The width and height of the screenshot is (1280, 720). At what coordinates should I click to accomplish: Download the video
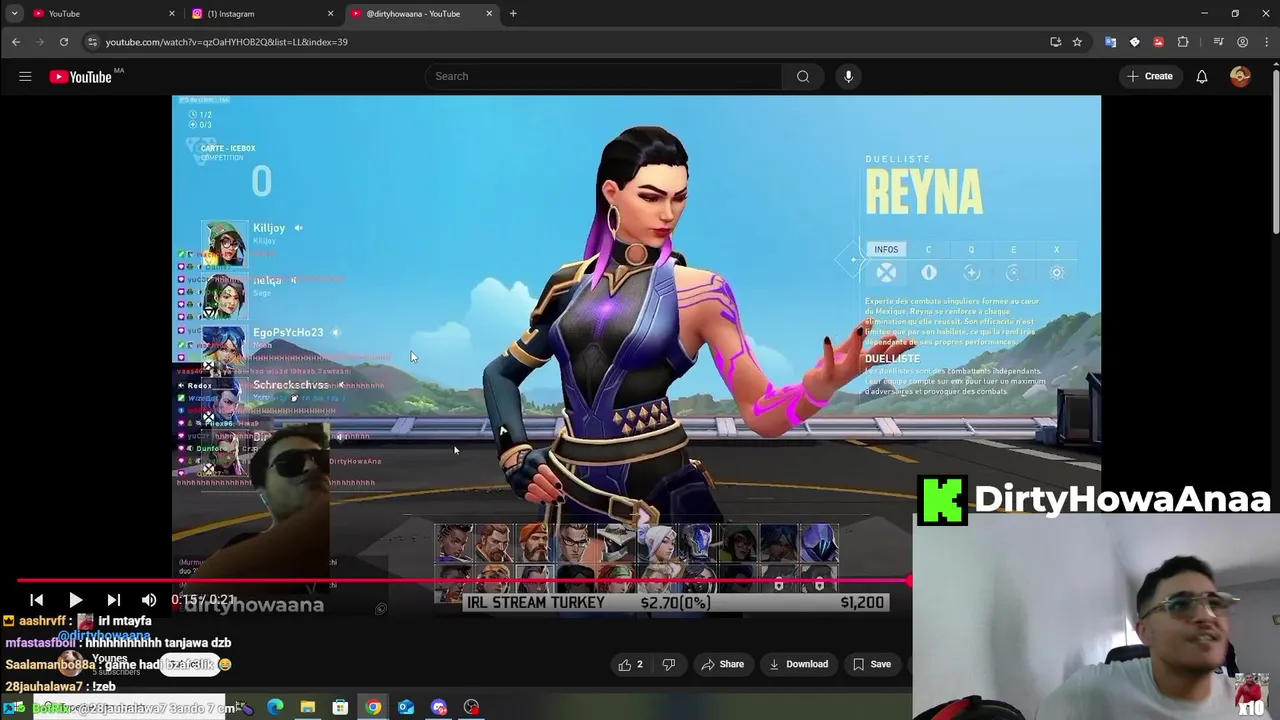click(798, 664)
